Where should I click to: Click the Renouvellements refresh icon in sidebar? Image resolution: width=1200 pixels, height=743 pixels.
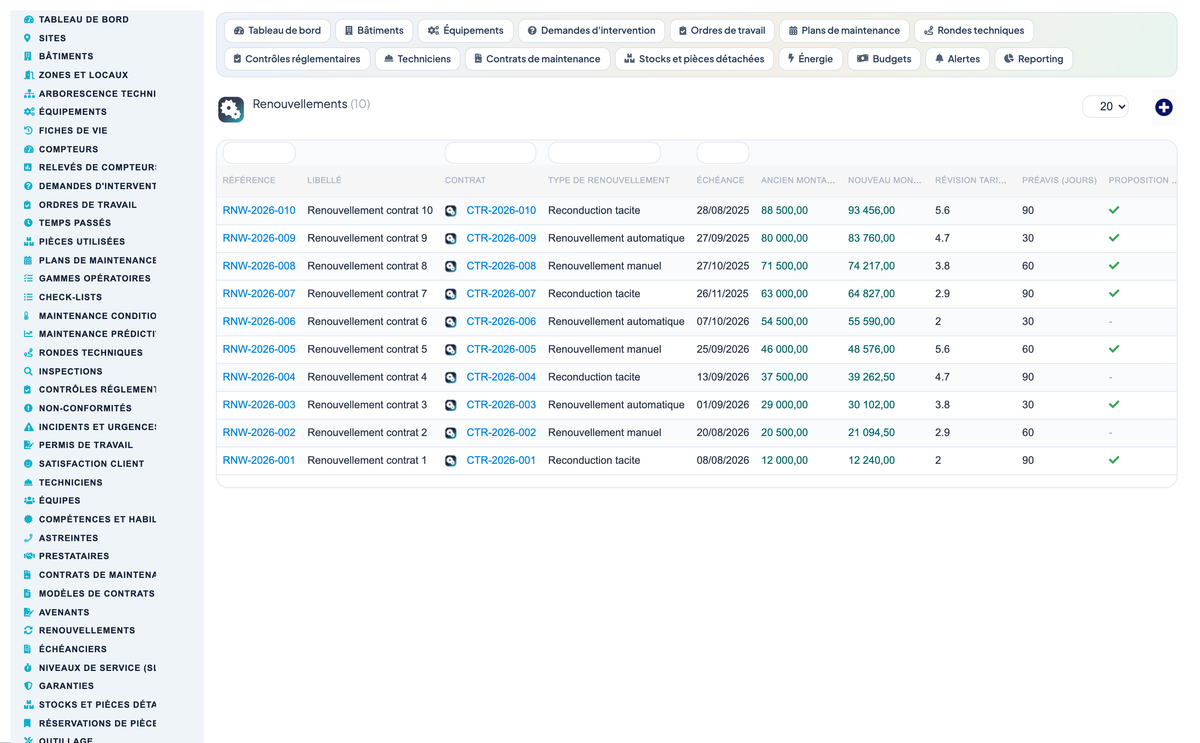pos(28,630)
